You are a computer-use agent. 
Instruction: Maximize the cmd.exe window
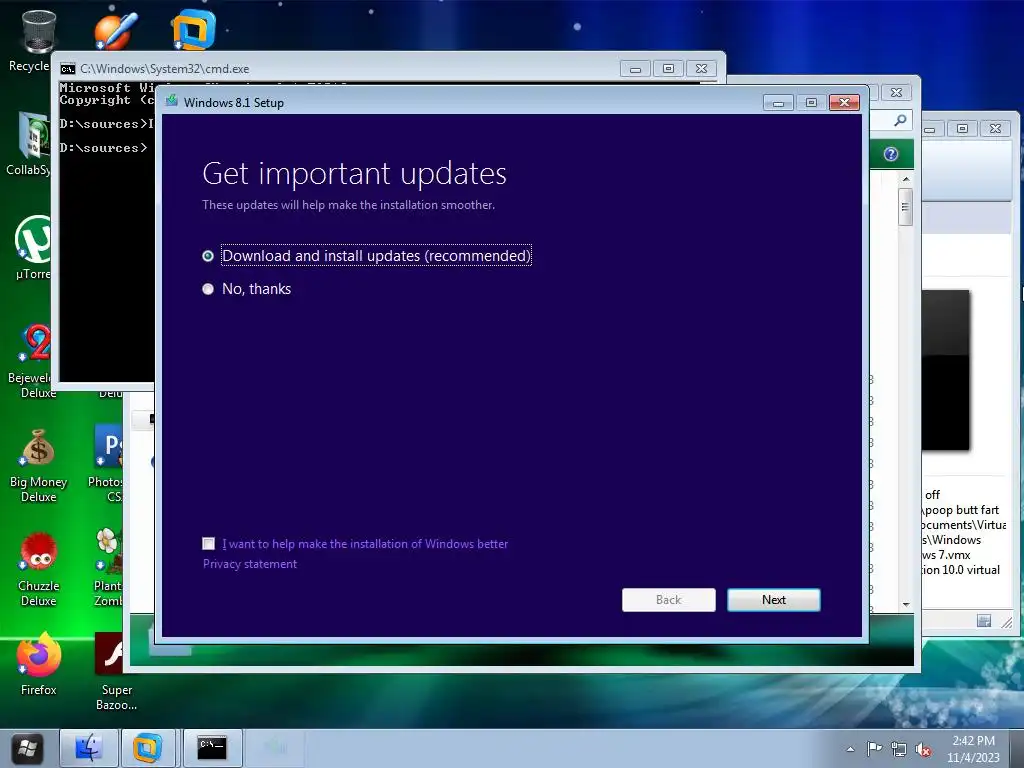point(668,69)
